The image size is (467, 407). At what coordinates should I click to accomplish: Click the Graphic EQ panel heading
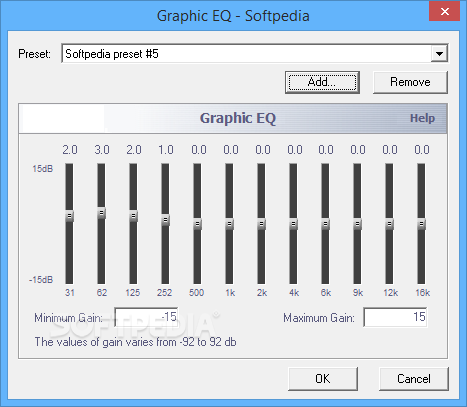tap(238, 118)
